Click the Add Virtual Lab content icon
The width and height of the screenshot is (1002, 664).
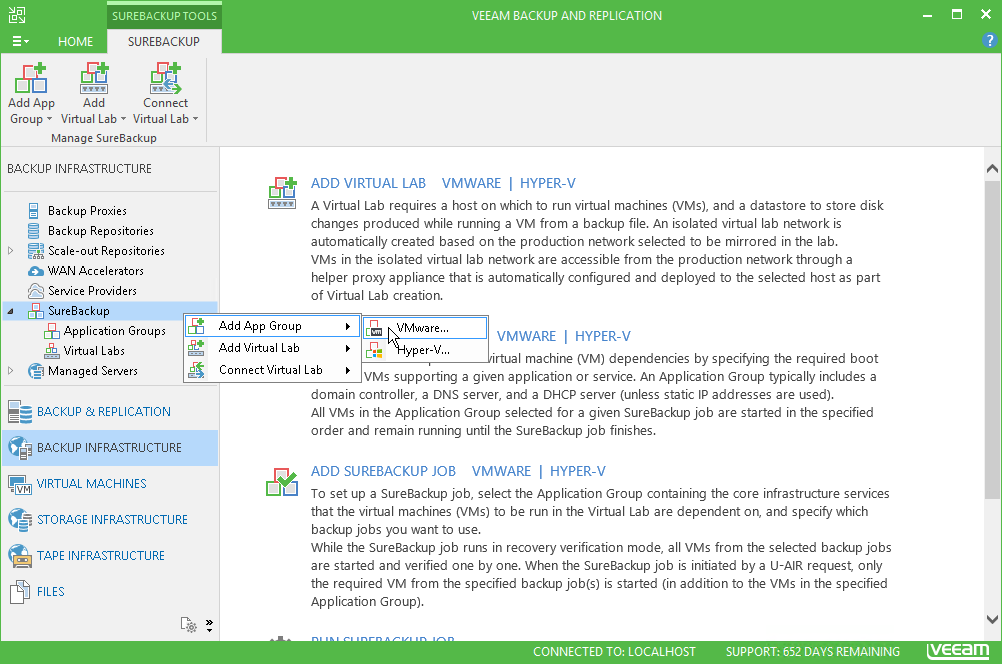tap(282, 193)
